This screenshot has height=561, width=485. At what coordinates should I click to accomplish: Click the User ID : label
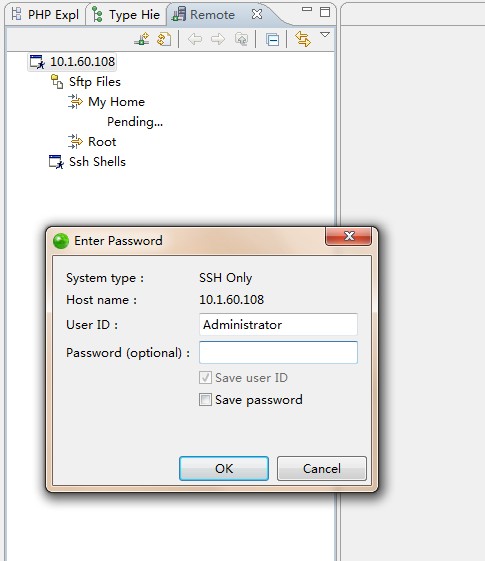click(92, 325)
